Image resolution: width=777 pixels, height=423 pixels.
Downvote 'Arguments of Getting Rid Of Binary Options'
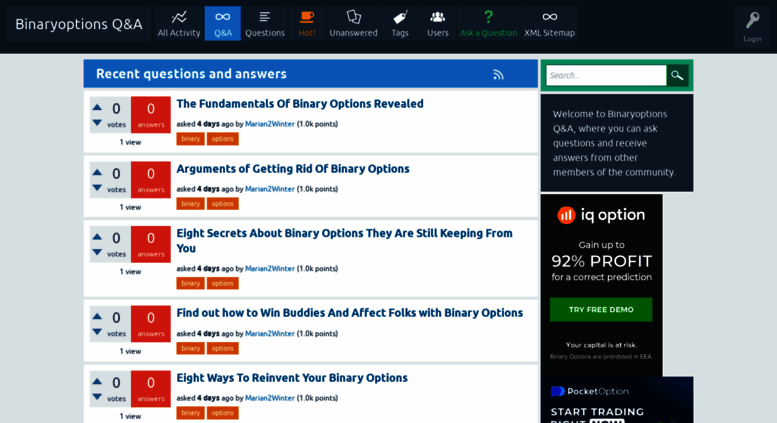coord(97,188)
